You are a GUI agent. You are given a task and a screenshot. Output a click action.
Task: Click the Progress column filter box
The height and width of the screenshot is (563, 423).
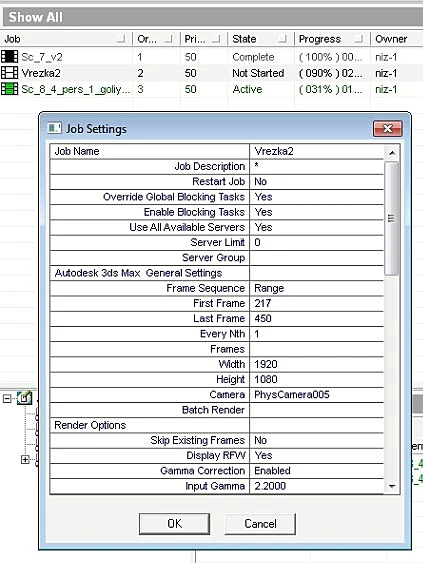point(359,38)
